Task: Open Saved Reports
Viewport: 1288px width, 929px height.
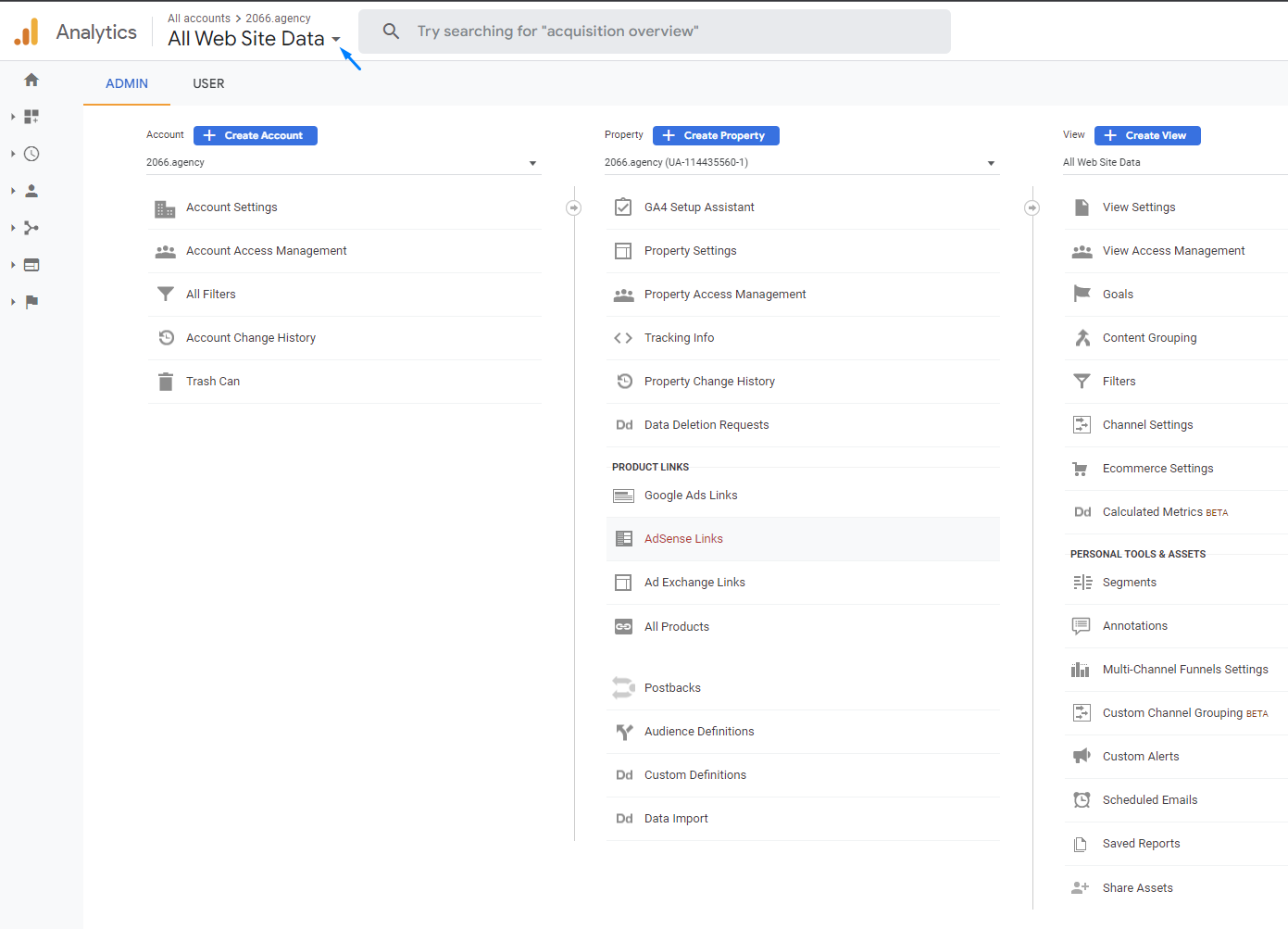Action: 1176,844
